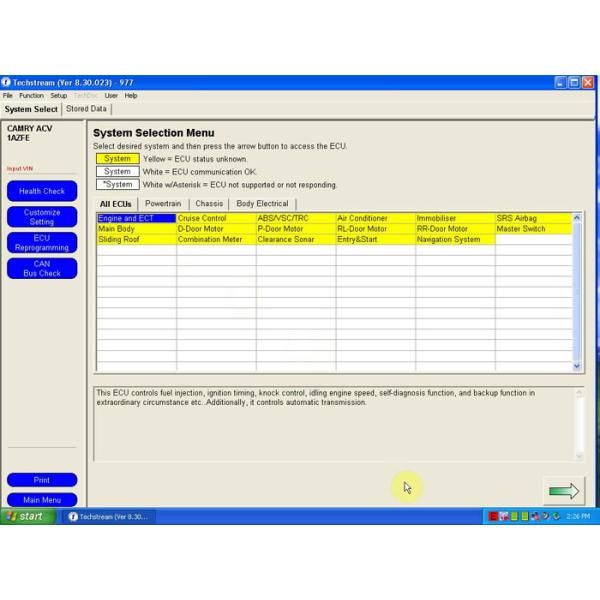
Task: Open the Windows Start menu
Action: 24,516
